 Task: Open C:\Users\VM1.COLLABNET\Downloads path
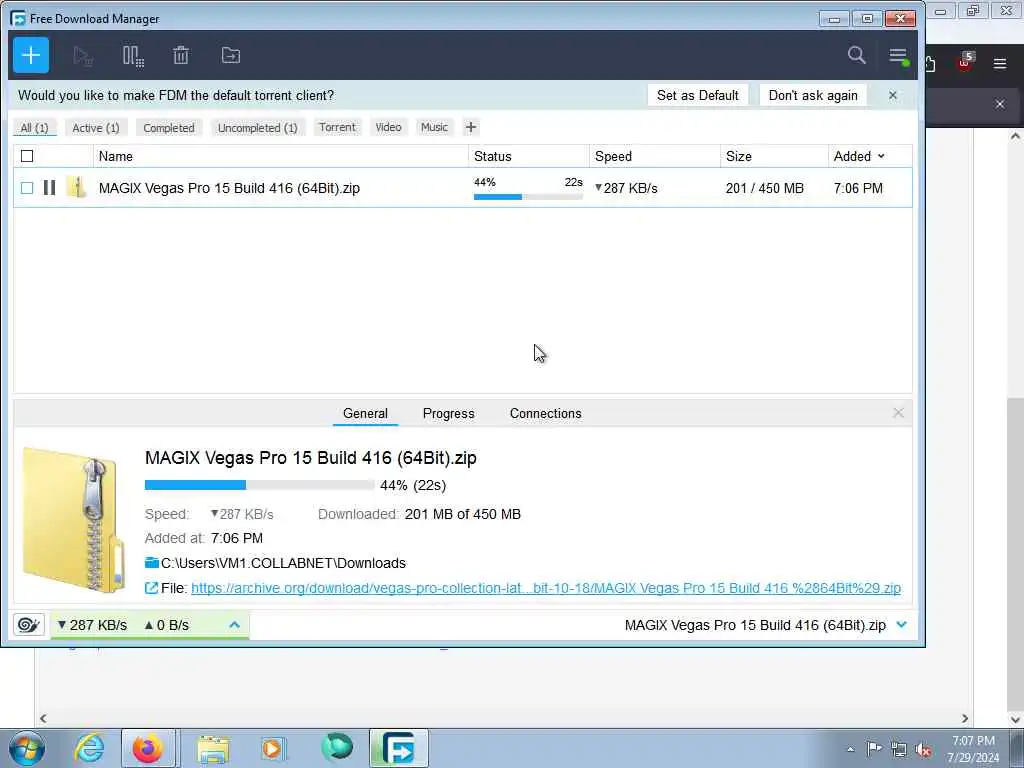pyautogui.click(x=283, y=563)
